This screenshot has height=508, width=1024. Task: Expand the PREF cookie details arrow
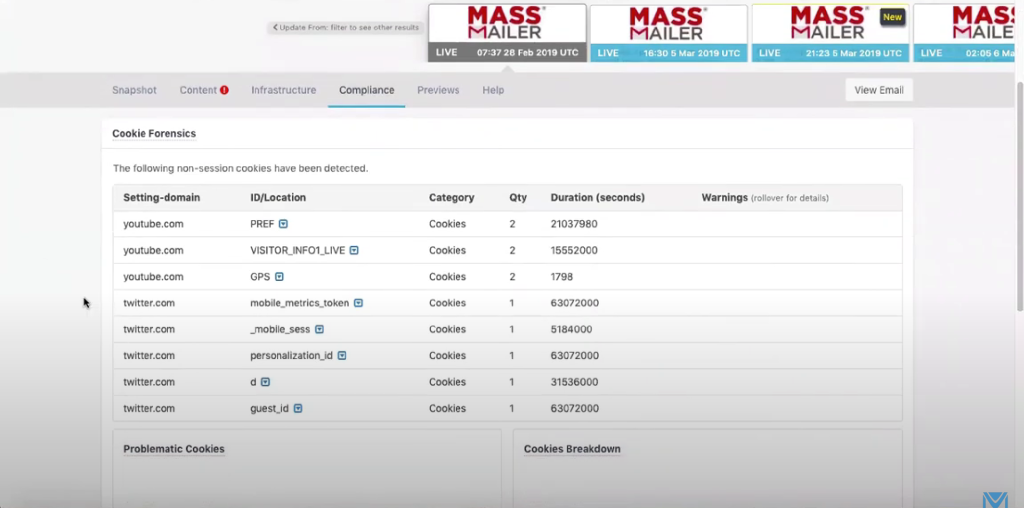coord(283,225)
